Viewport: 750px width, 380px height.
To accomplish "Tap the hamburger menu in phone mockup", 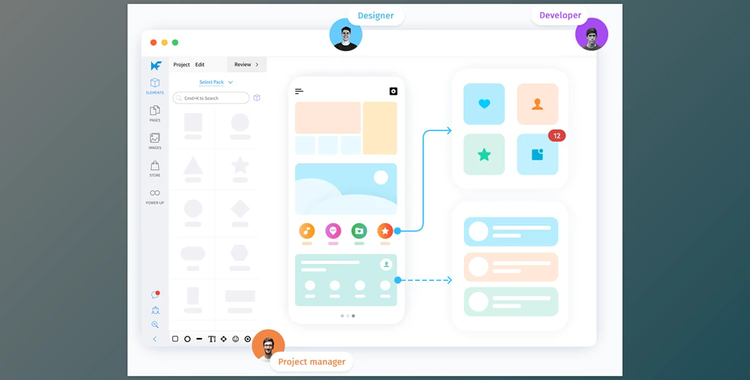I will click(299, 91).
